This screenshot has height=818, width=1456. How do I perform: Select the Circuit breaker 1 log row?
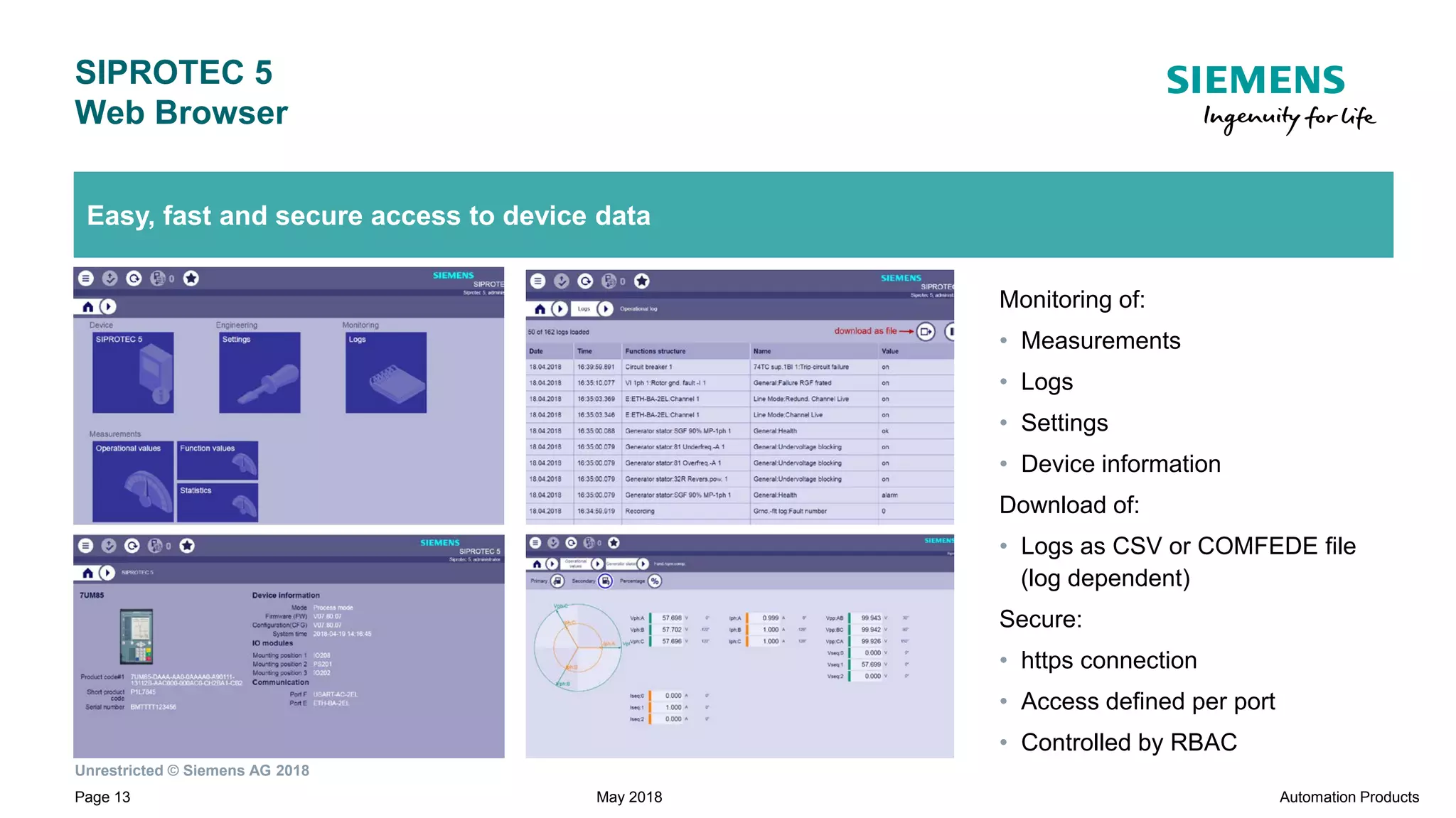[x=740, y=367]
